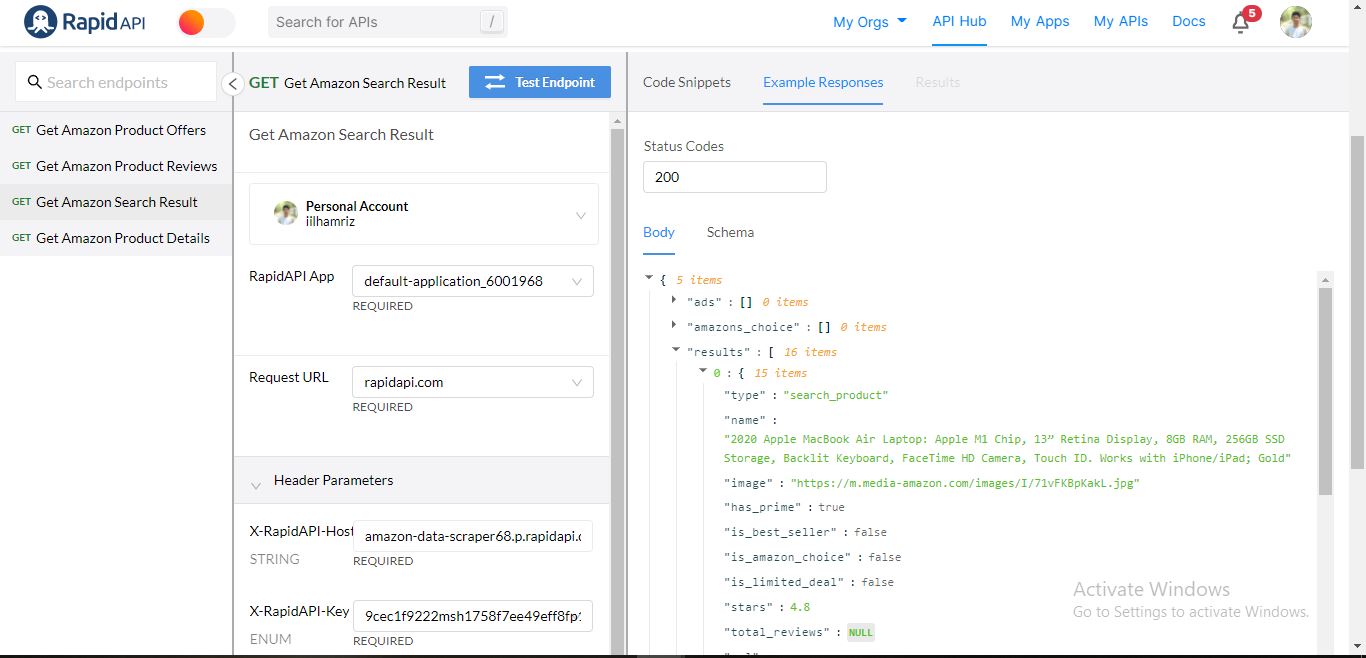Viewport: 1366px width, 658px height.
Task: Click the Status Codes field
Action: pos(734,177)
